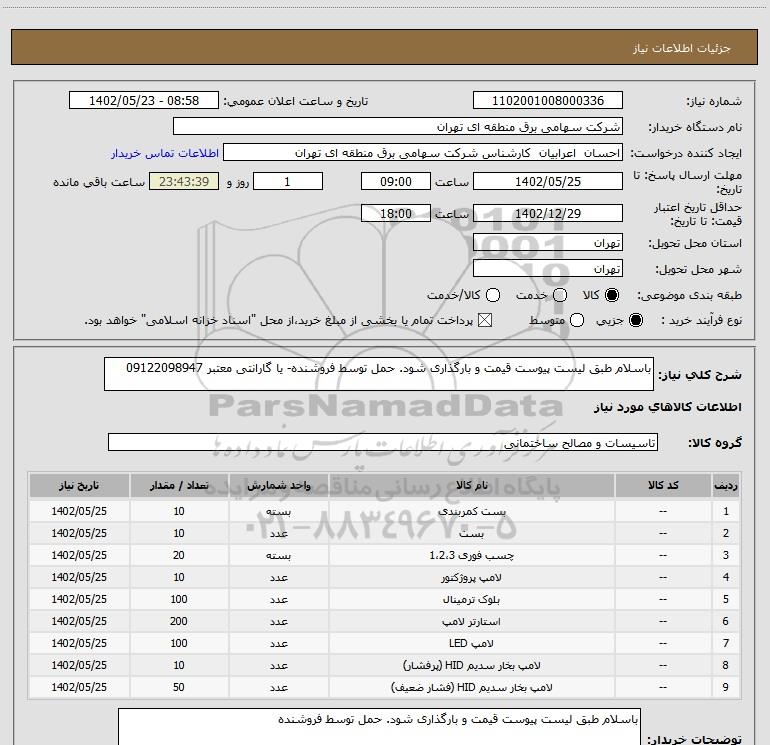This screenshot has width=770, height=745.
Task: Click the تعداد / مقدار column header
Action: 179,485
